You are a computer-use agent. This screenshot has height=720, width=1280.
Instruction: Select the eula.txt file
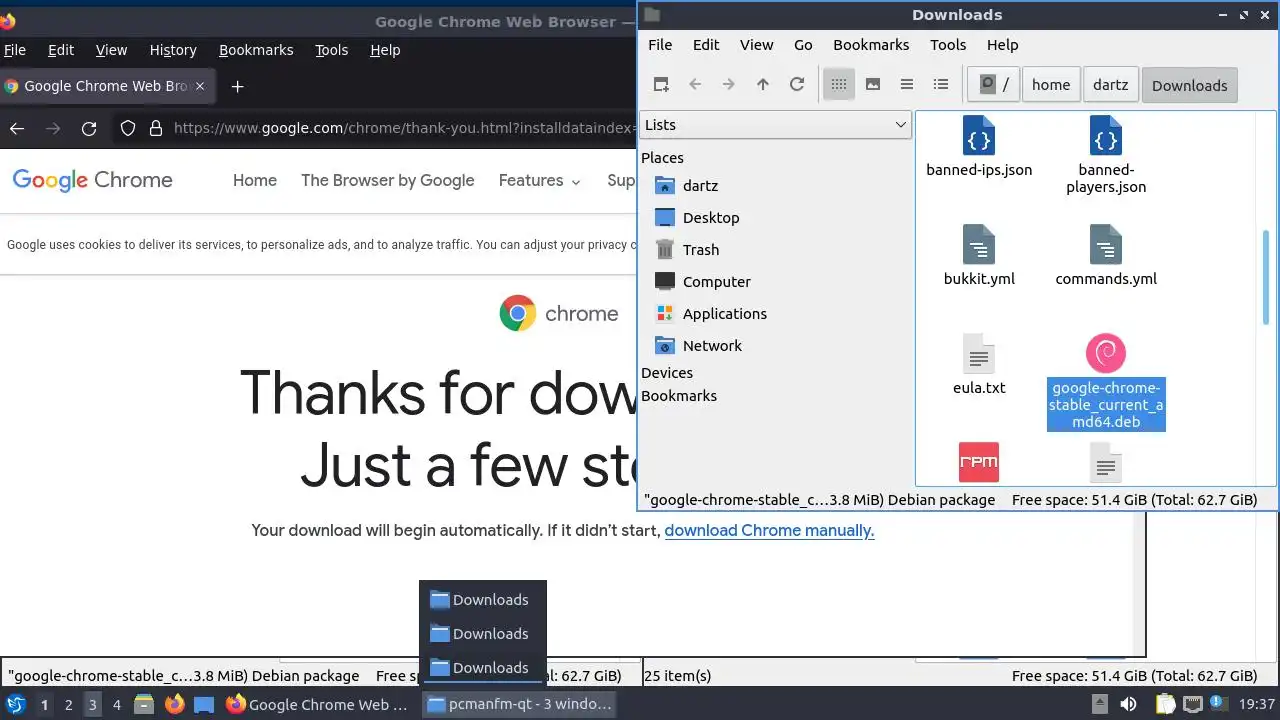(979, 364)
